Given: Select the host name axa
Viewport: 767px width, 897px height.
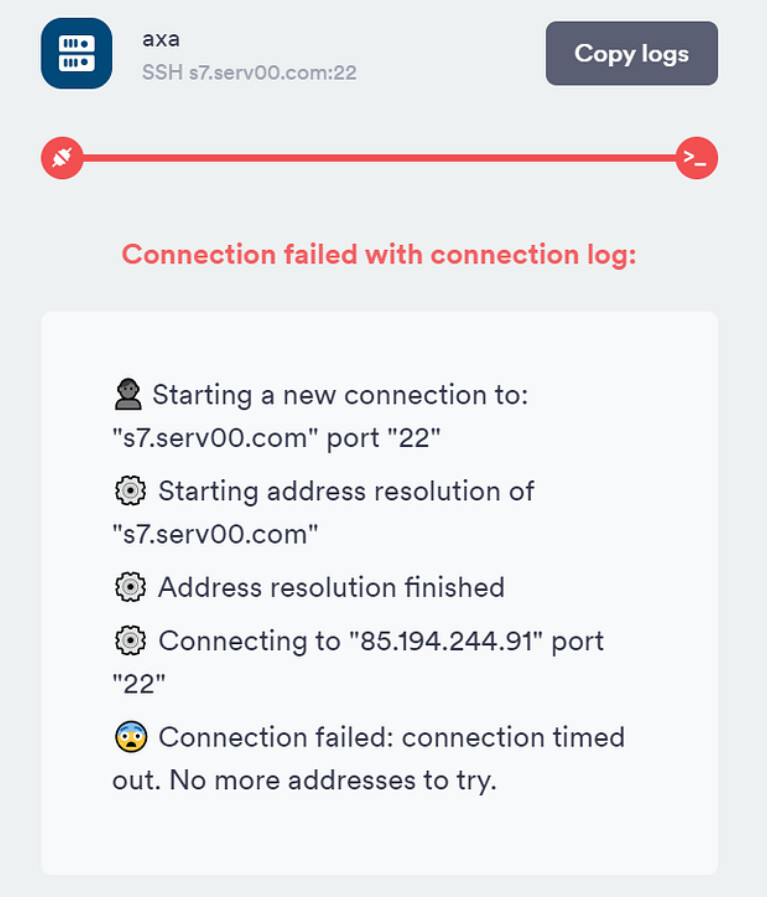Looking at the screenshot, I should coord(161,39).
